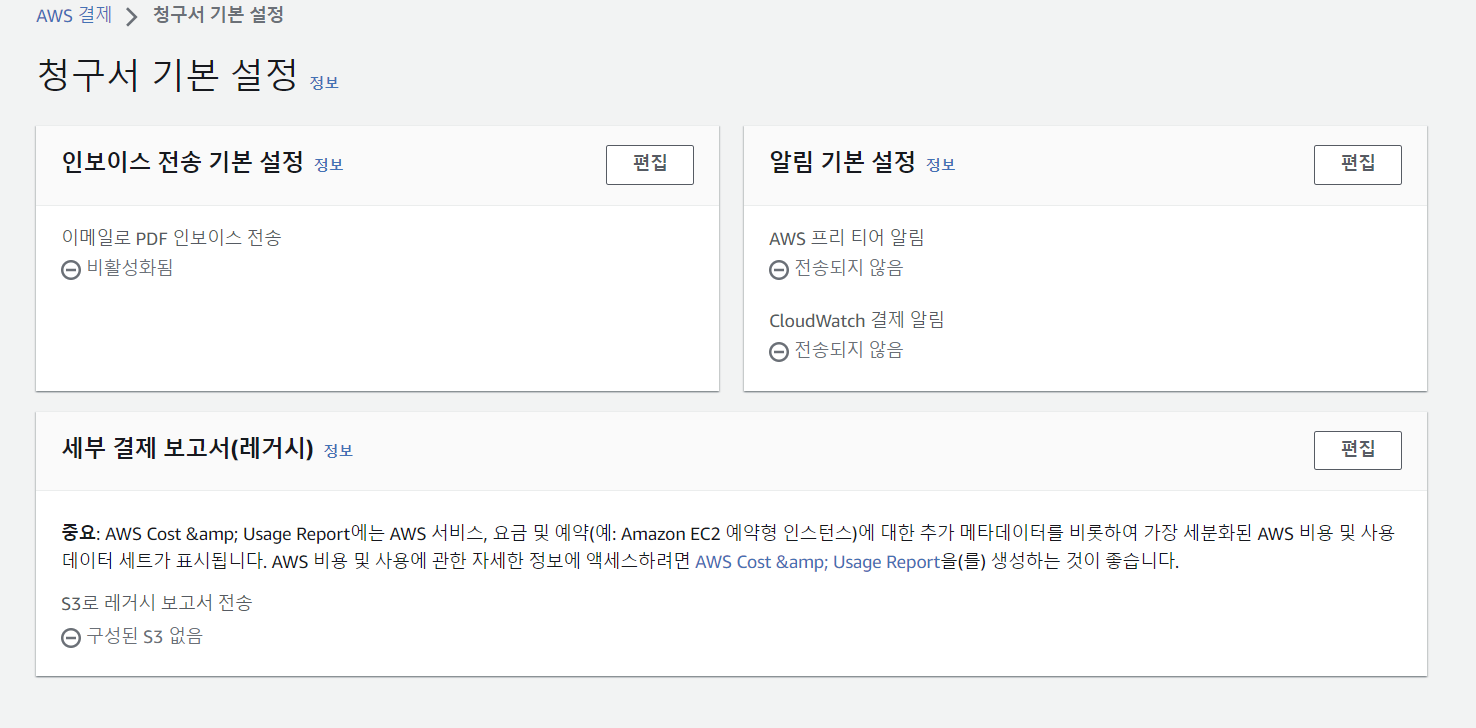Click status icon under AWS 프리 티어 알림

pyautogui.click(x=779, y=269)
